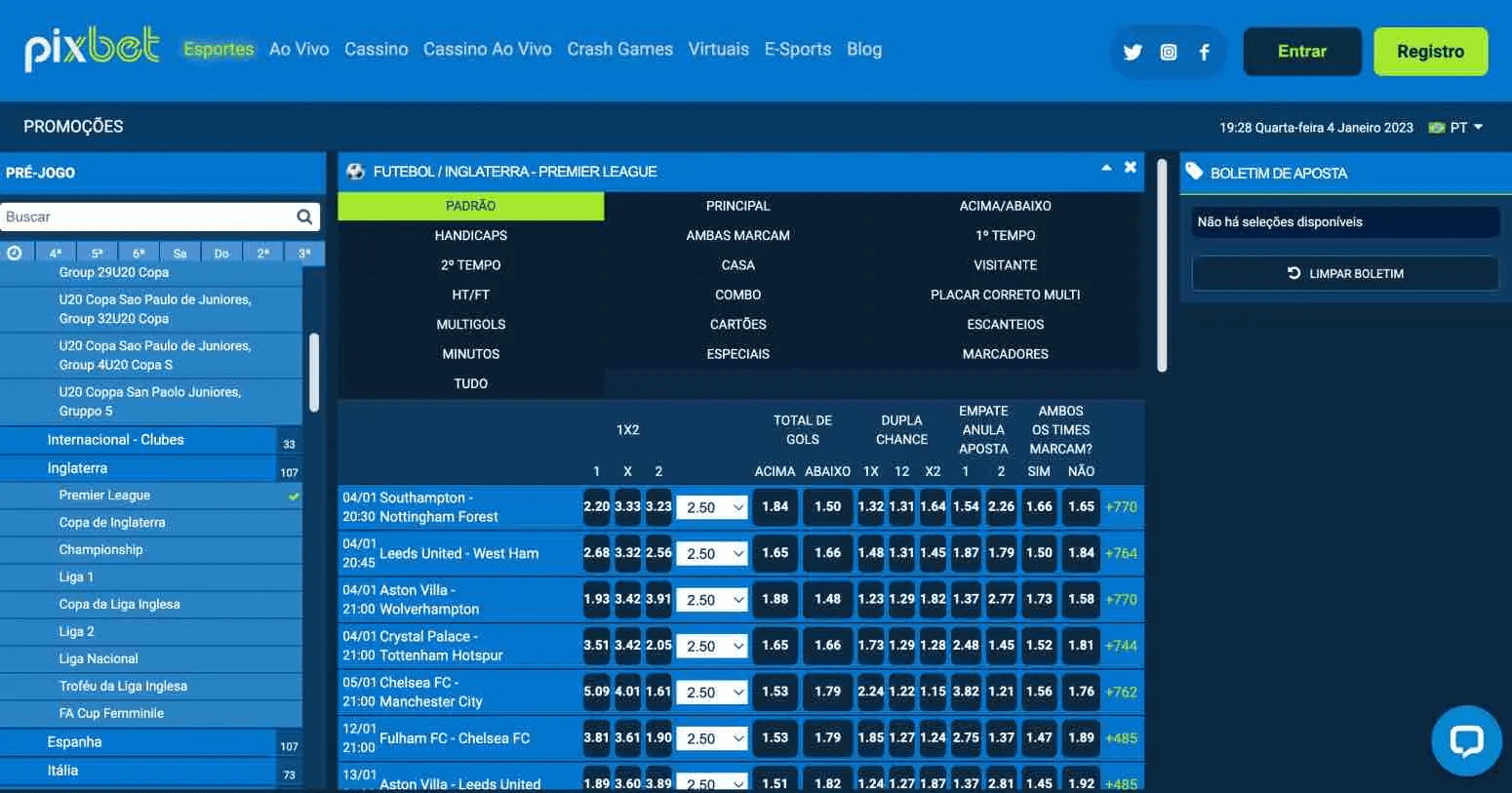Open the Pixbet Facebook page icon
The image size is (1512, 793).
1205,53
